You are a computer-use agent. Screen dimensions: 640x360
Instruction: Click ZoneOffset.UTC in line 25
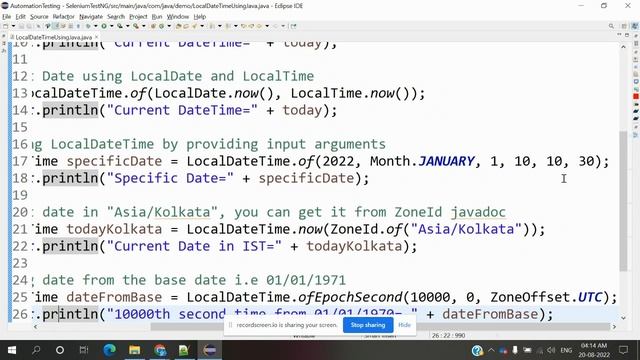pyautogui.click(x=547, y=297)
